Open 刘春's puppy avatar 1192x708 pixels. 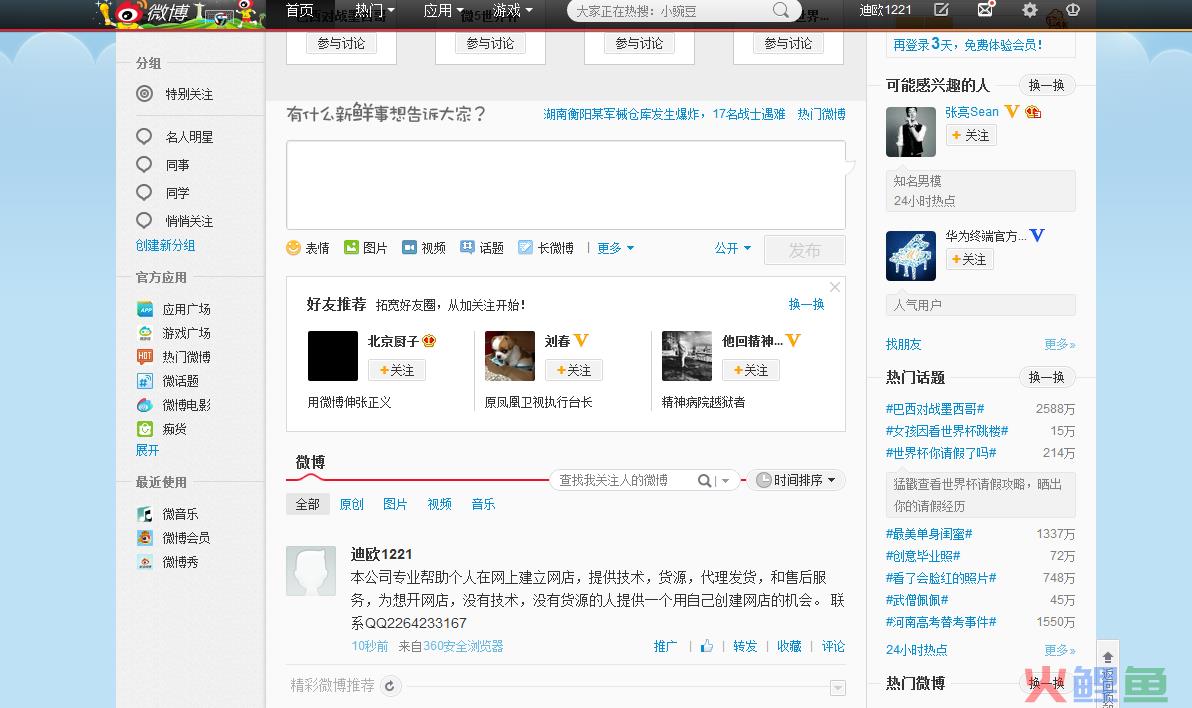click(510, 356)
